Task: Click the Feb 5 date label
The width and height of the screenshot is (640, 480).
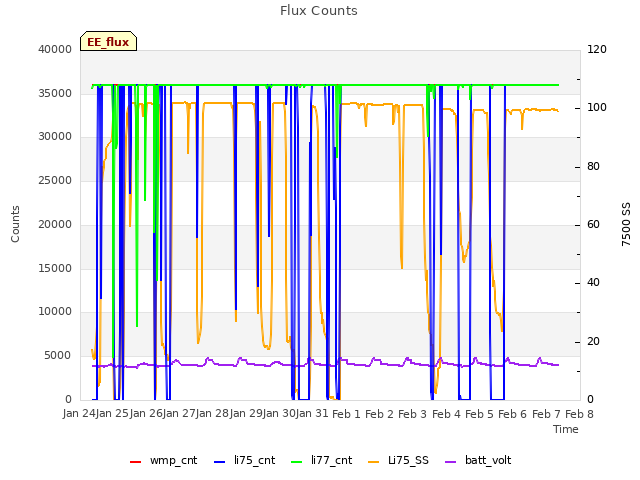Action: [x=479, y=415]
